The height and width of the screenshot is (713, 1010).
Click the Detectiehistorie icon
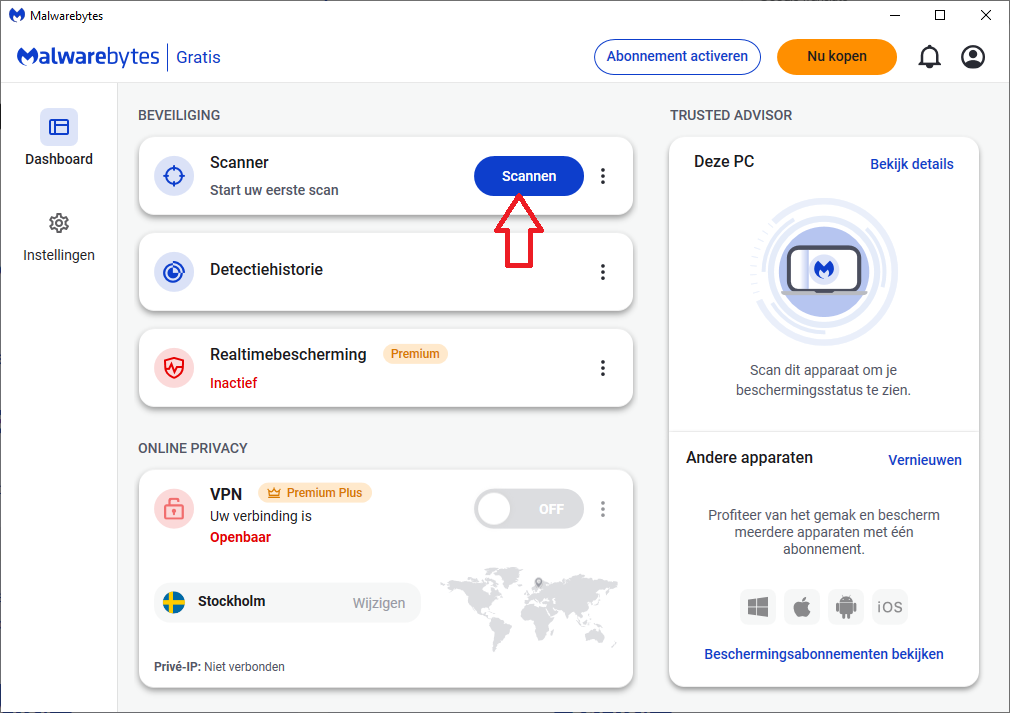pos(174,272)
